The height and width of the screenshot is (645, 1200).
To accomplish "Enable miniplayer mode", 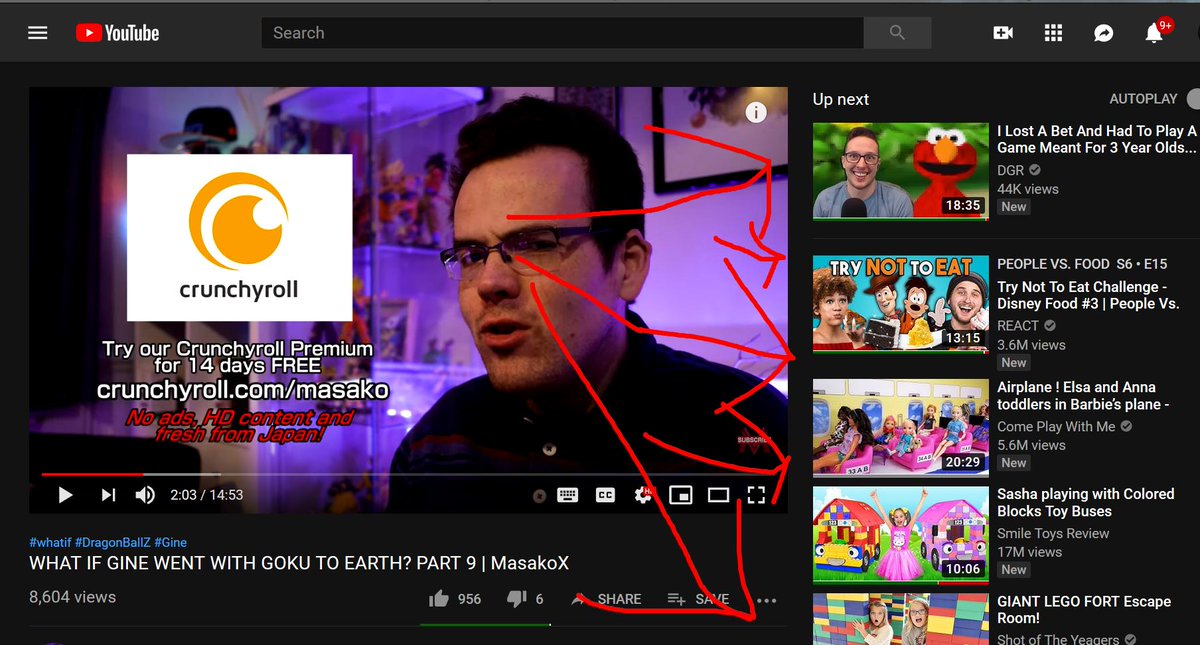I will click(x=681, y=495).
